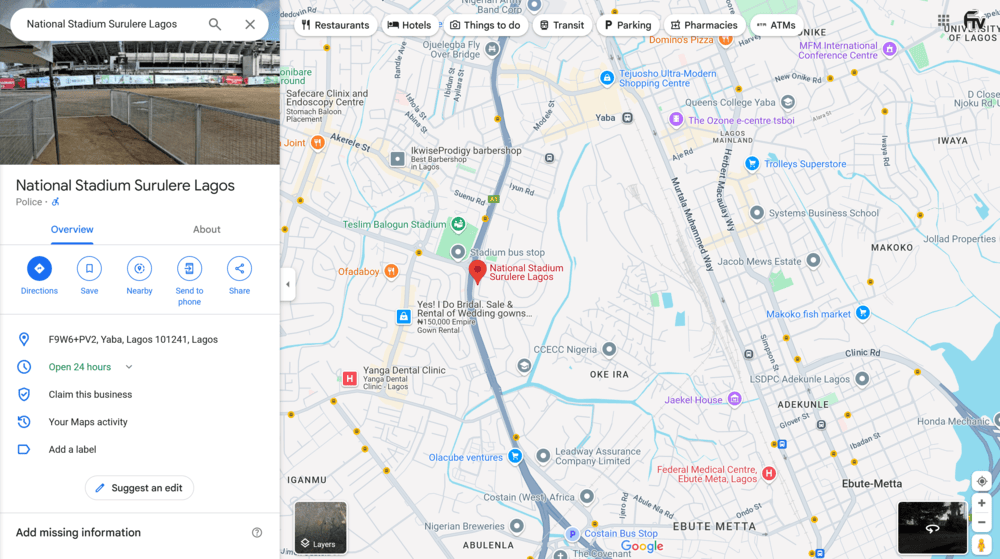Click the Tejuosho Ultra-Modern Shopping Centre marker
The image size is (1000, 559).
coord(607,78)
